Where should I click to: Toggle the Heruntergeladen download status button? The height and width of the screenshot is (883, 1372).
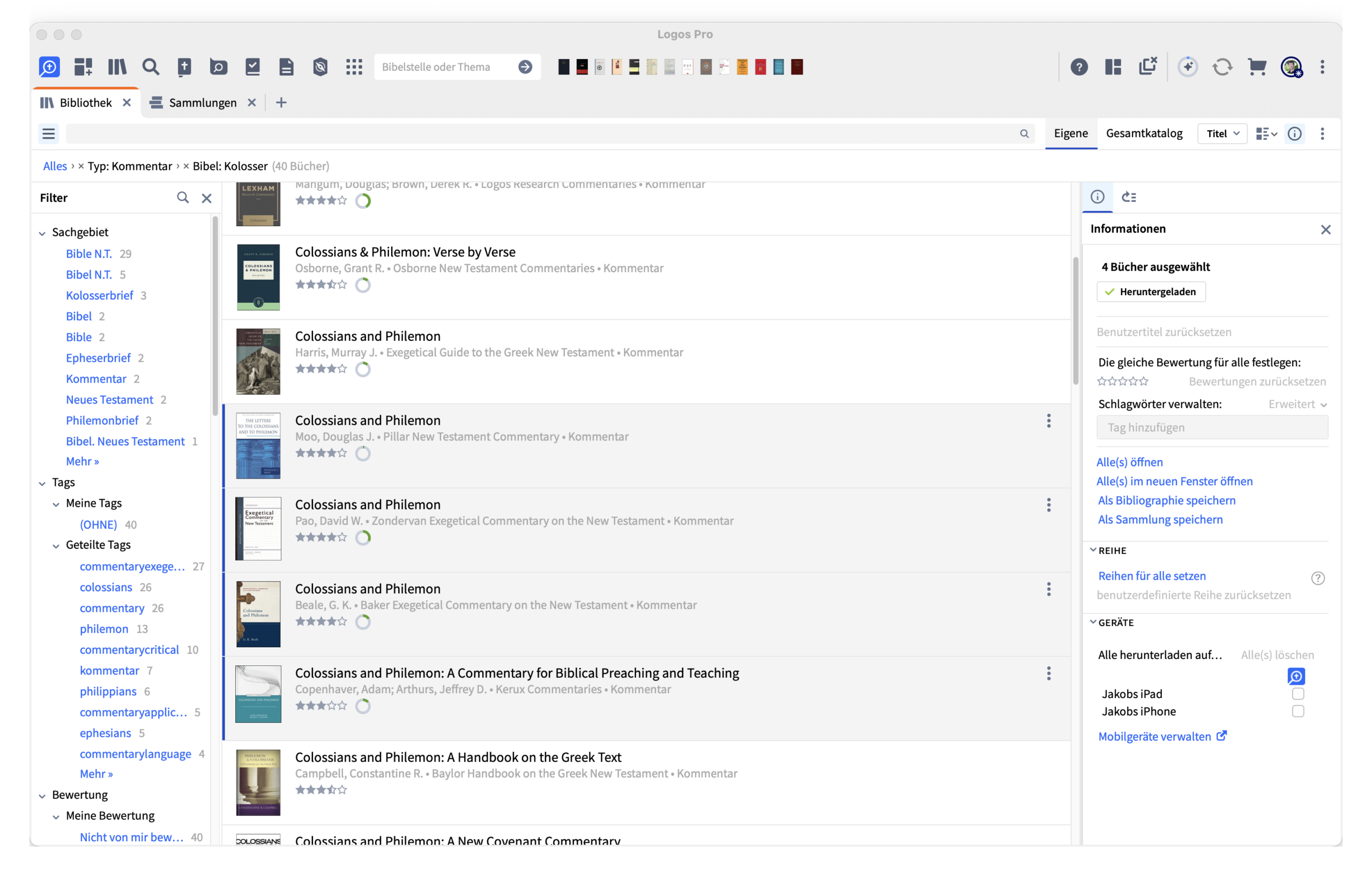click(x=1151, y=292)
